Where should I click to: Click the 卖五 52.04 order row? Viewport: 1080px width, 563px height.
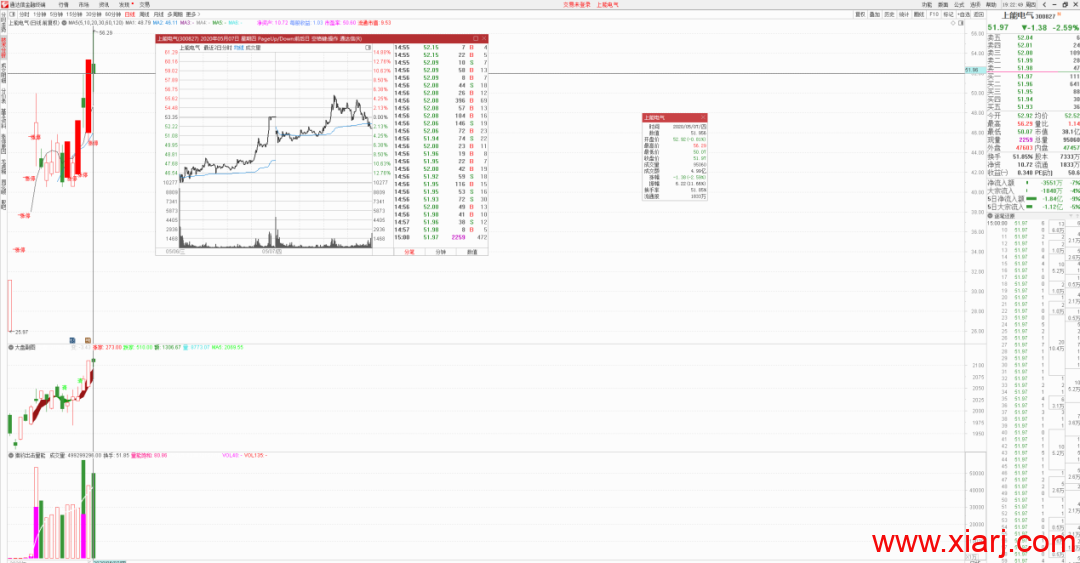(x=1033, y=37)
